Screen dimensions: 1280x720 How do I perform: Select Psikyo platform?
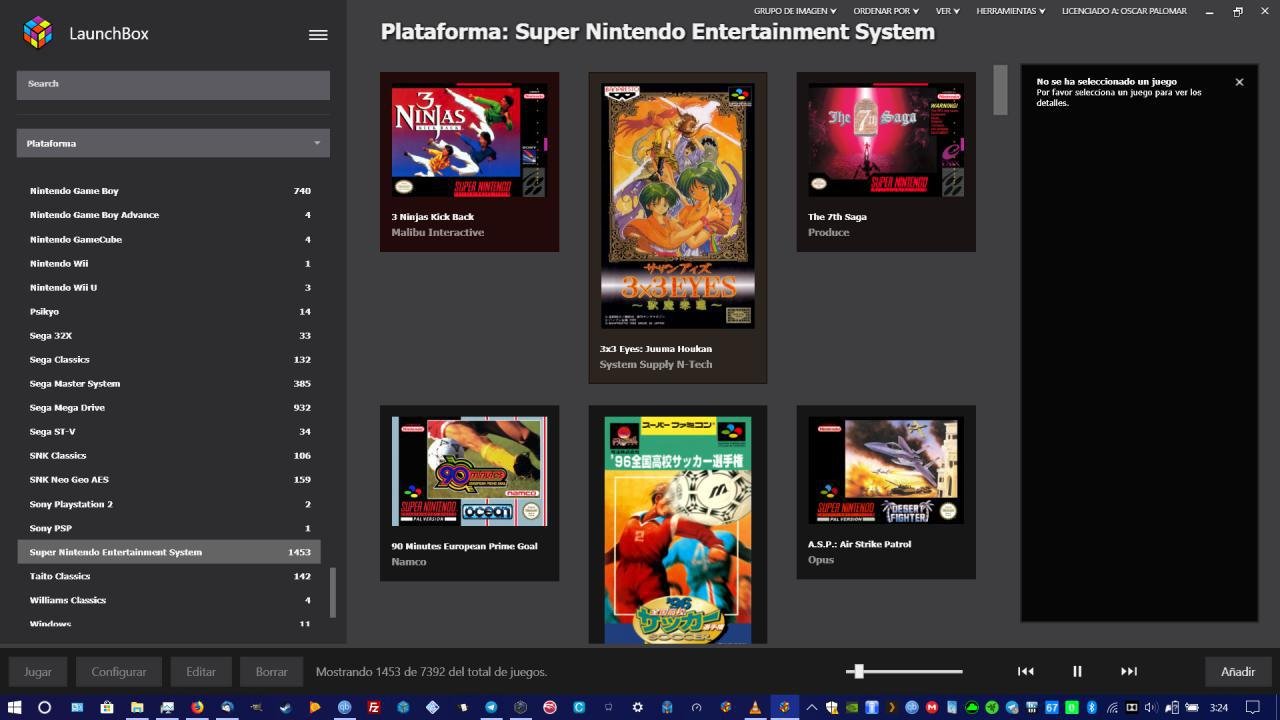(170, 311)
